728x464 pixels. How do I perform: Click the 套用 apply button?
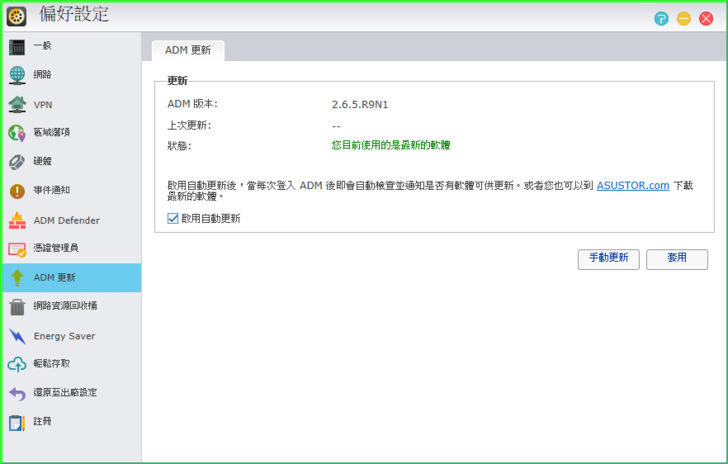[677, 258]
